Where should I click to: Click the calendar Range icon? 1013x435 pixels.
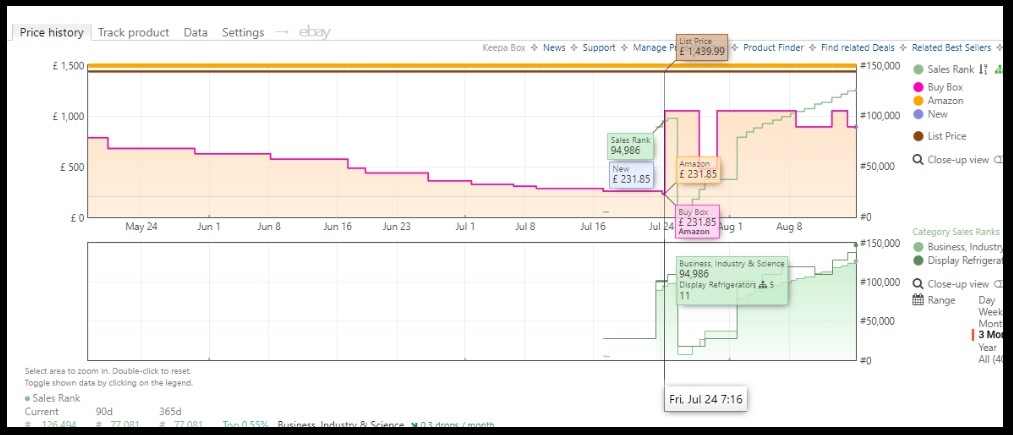click(x=918, y=300)
